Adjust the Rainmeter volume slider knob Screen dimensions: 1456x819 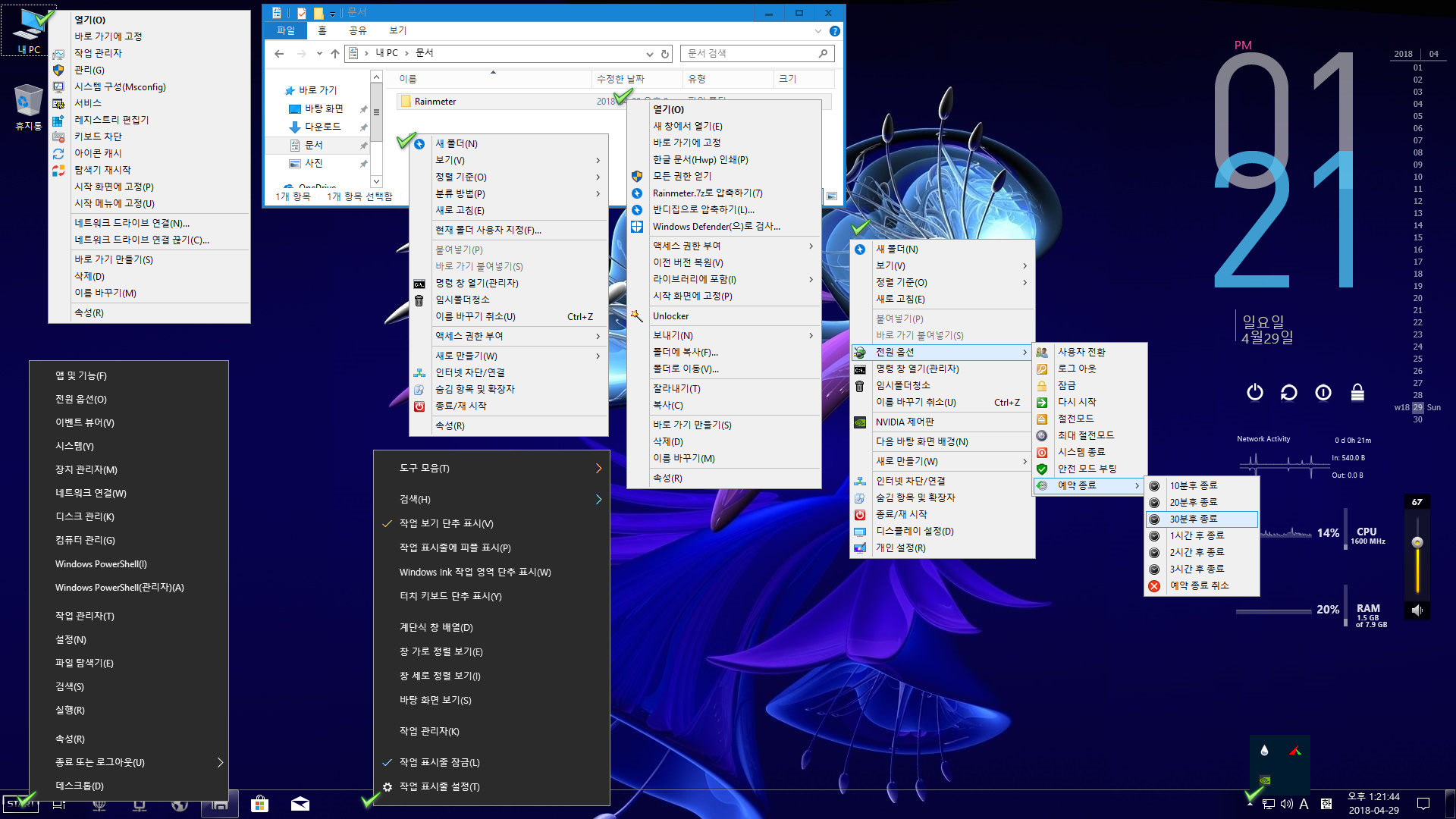pyautogui.click(x=1417, y=542)
